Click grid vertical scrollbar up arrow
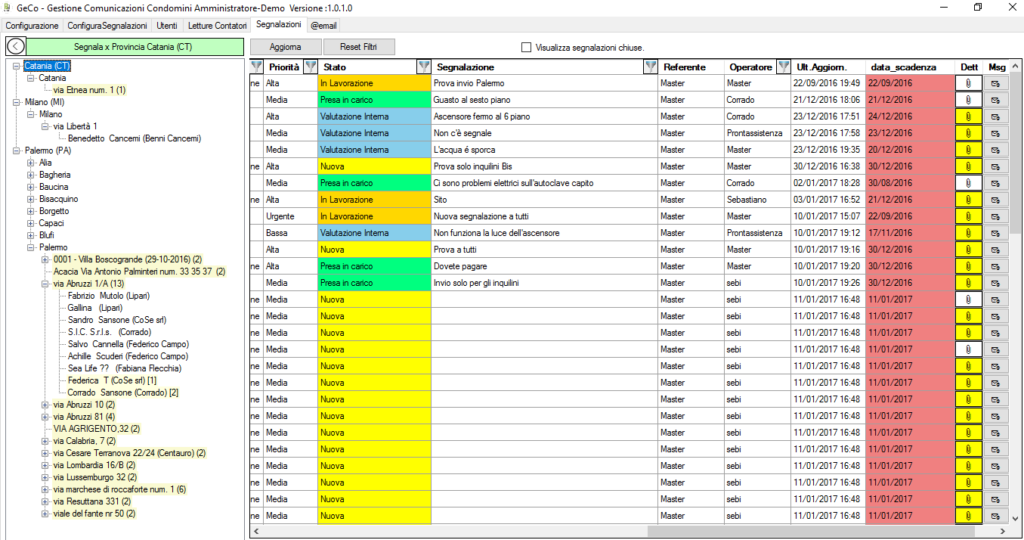 (1015, 66)
